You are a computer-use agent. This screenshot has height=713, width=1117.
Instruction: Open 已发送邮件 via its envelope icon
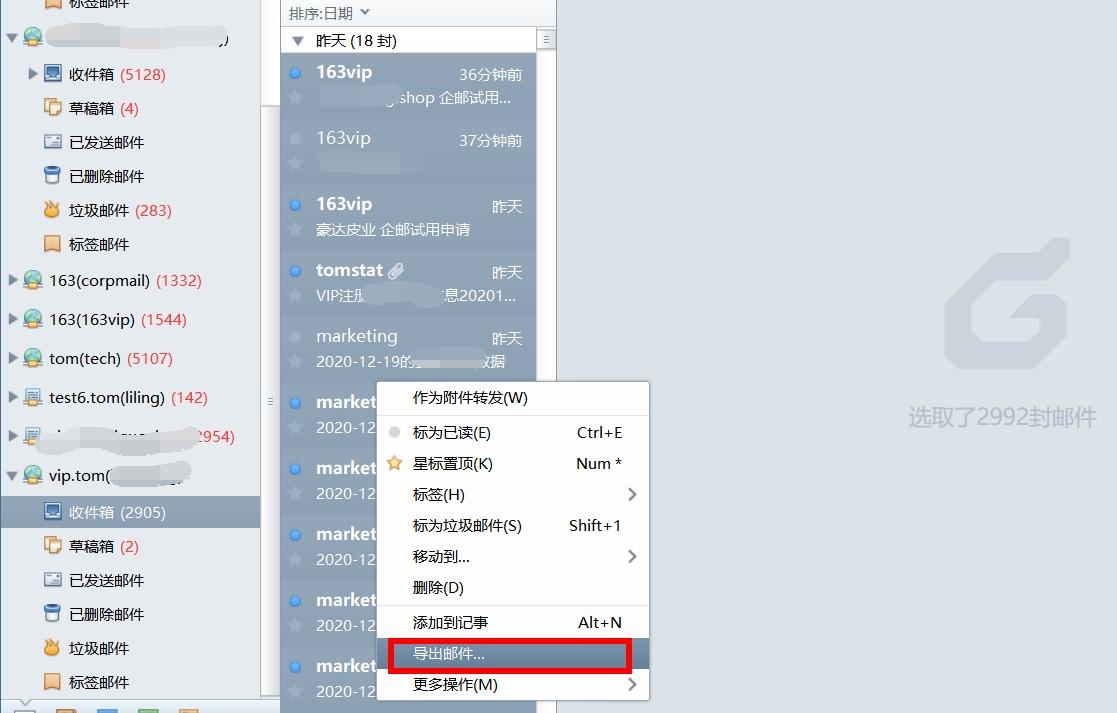(x=53, y=142)
